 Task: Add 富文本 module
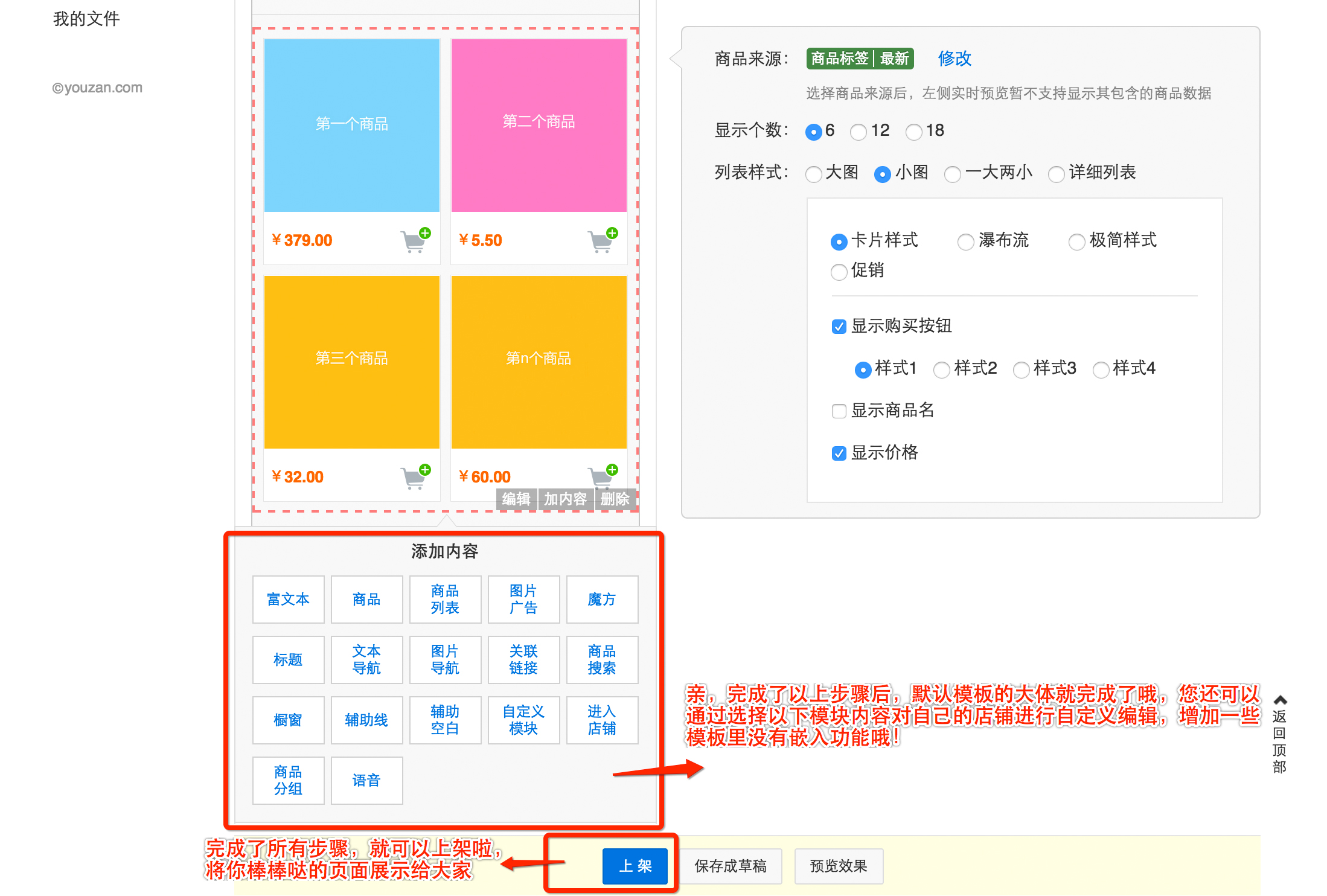click(288, 600)
